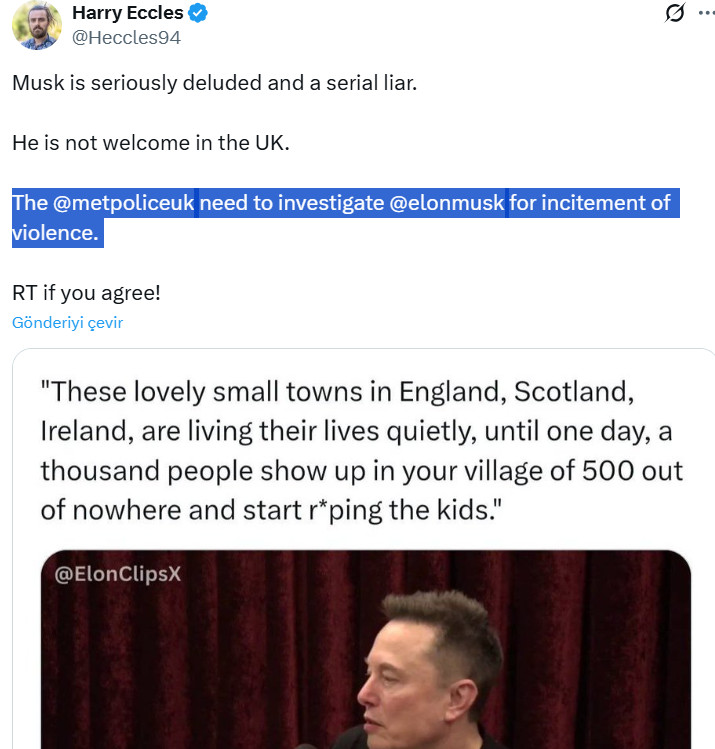
Task: Click the "Musk is seriously deluded" sentence
Action: point(214,82)
